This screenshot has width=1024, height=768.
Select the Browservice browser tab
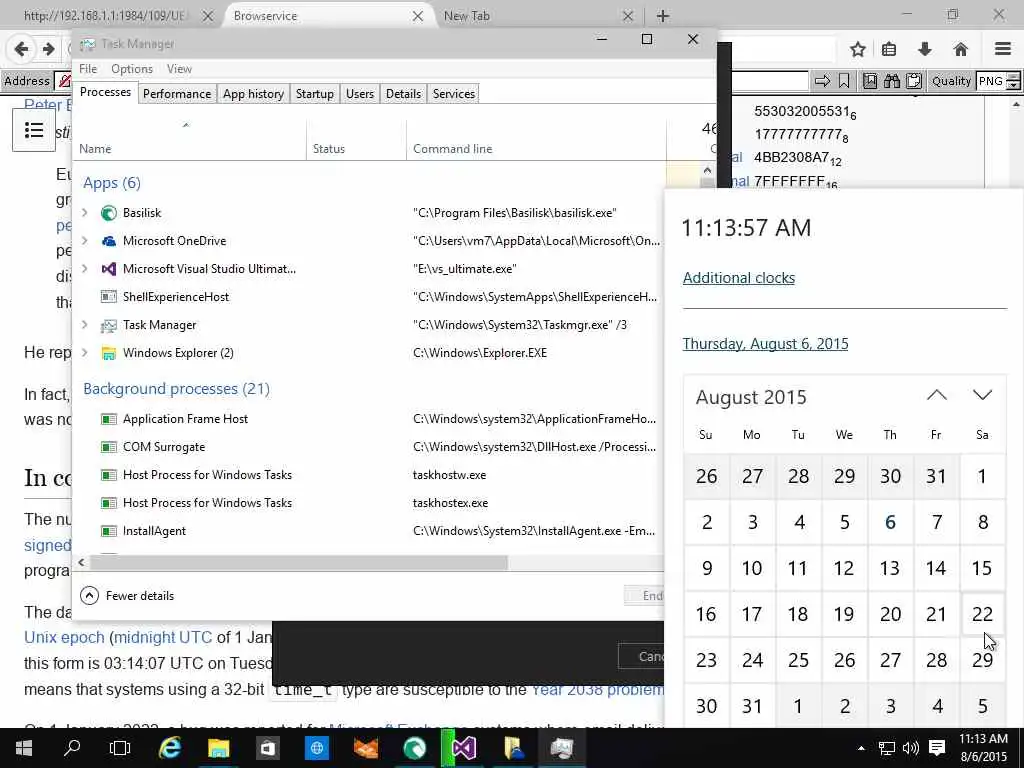tap(327, 16)
